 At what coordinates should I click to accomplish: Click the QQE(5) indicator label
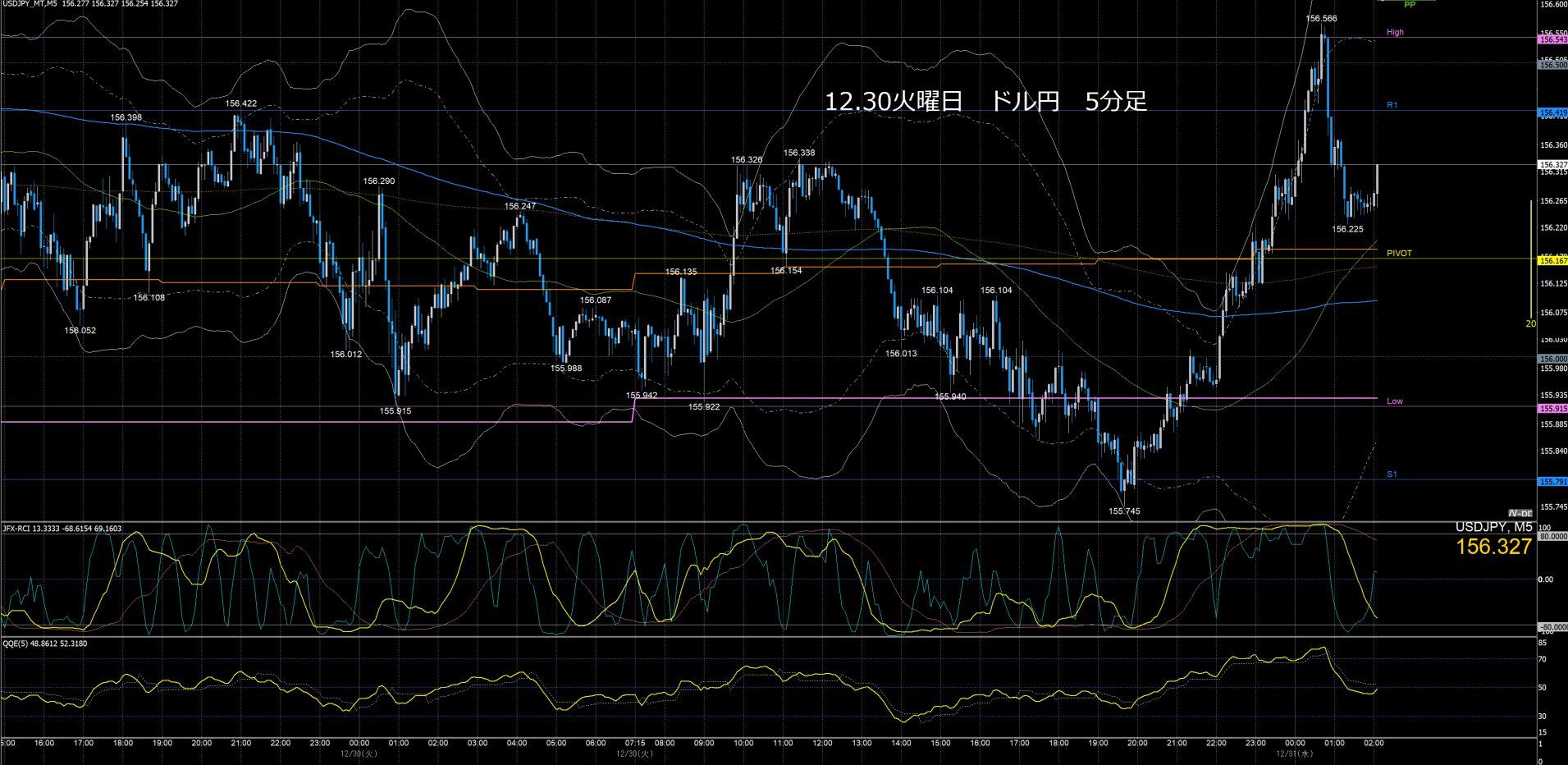[44, 644]
